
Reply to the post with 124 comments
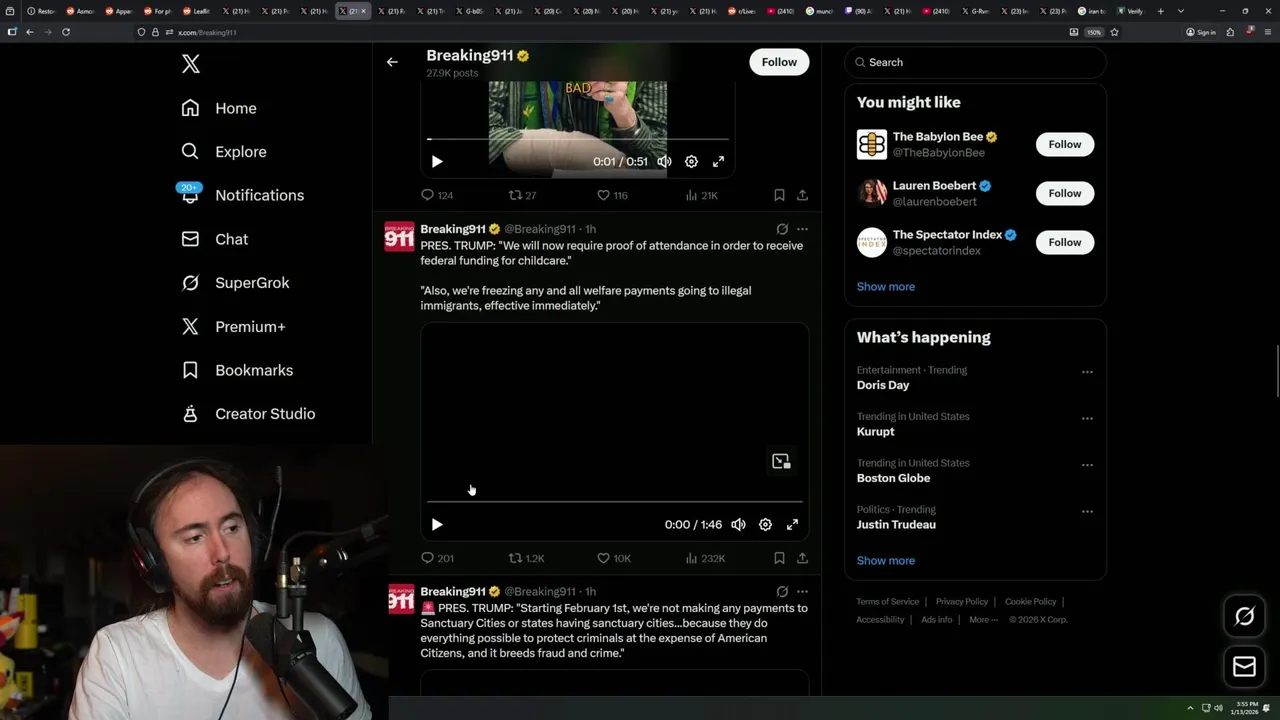click(x=437, y=195)
